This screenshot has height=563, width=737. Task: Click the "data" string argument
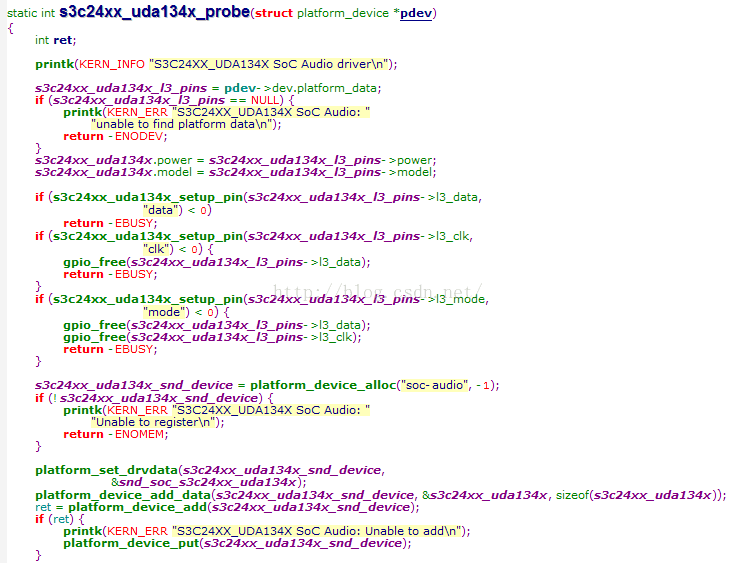[162, 210]
